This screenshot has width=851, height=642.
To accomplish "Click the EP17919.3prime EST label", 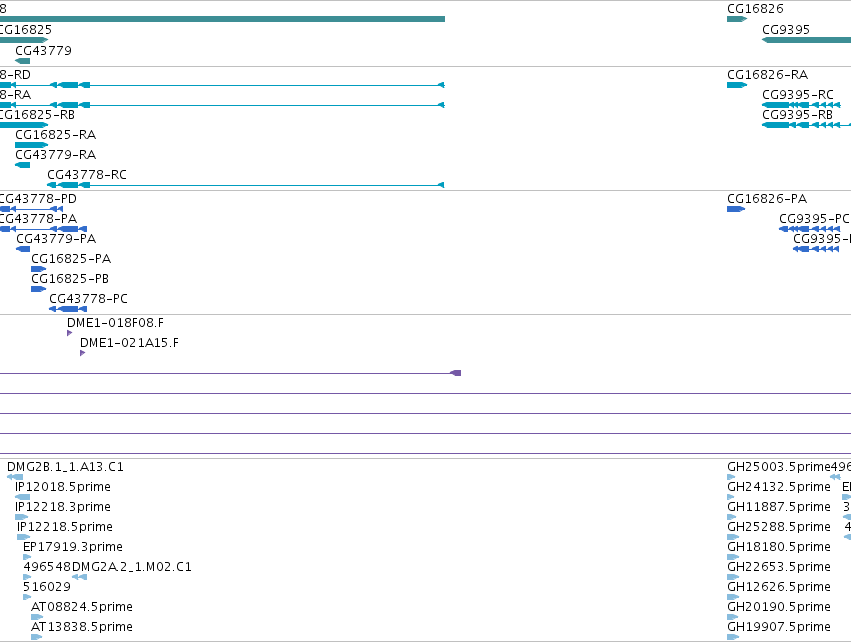I will pyautogui.click(x=73, y=547).
